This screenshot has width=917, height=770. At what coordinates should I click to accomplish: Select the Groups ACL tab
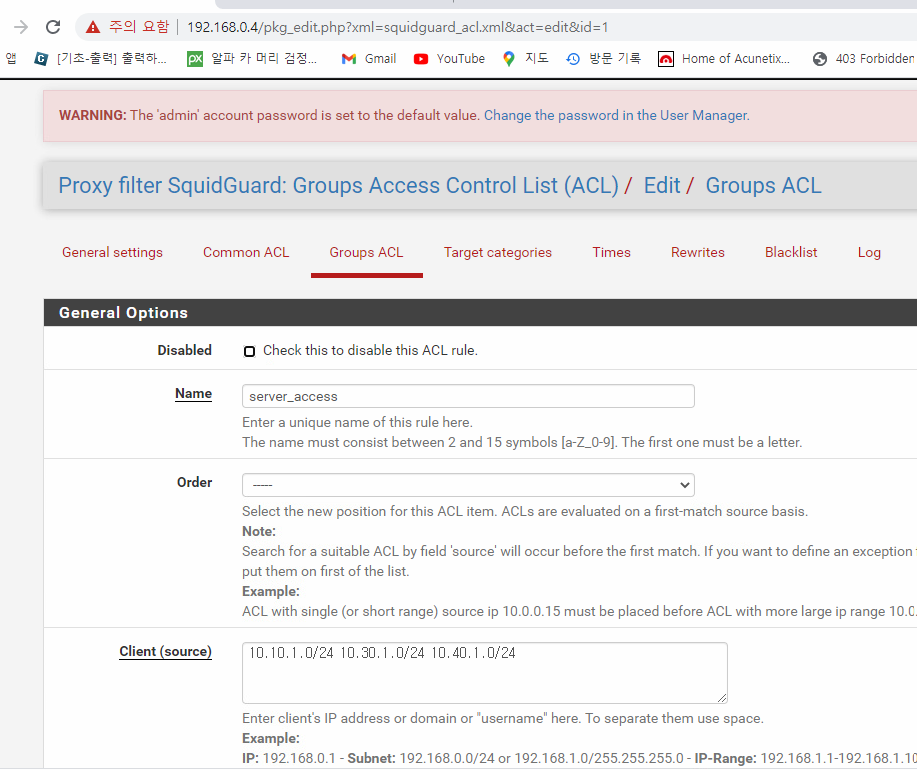(366, 252)
